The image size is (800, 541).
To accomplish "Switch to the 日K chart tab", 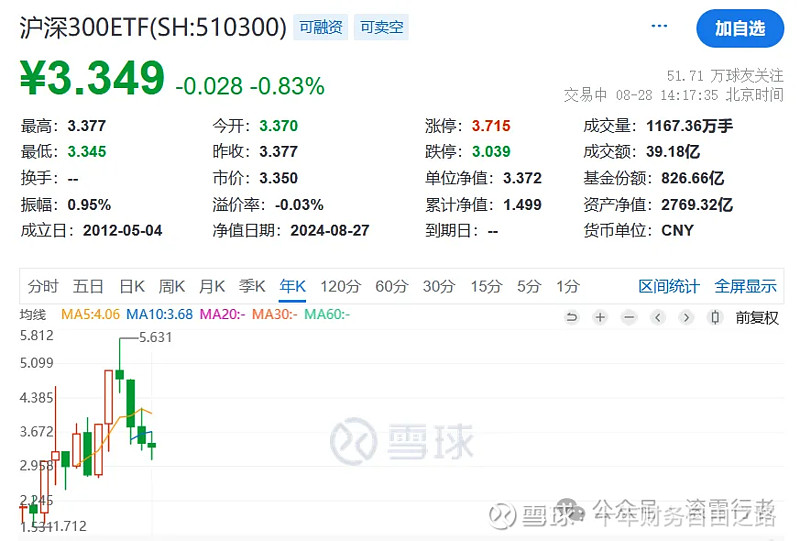I will [x=132, y=286].
